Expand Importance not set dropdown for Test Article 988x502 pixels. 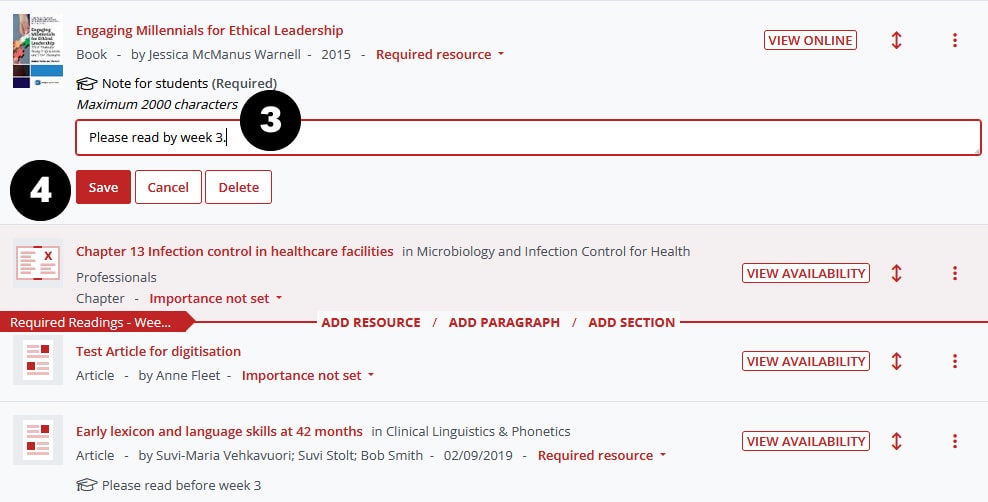coord(308,376)
